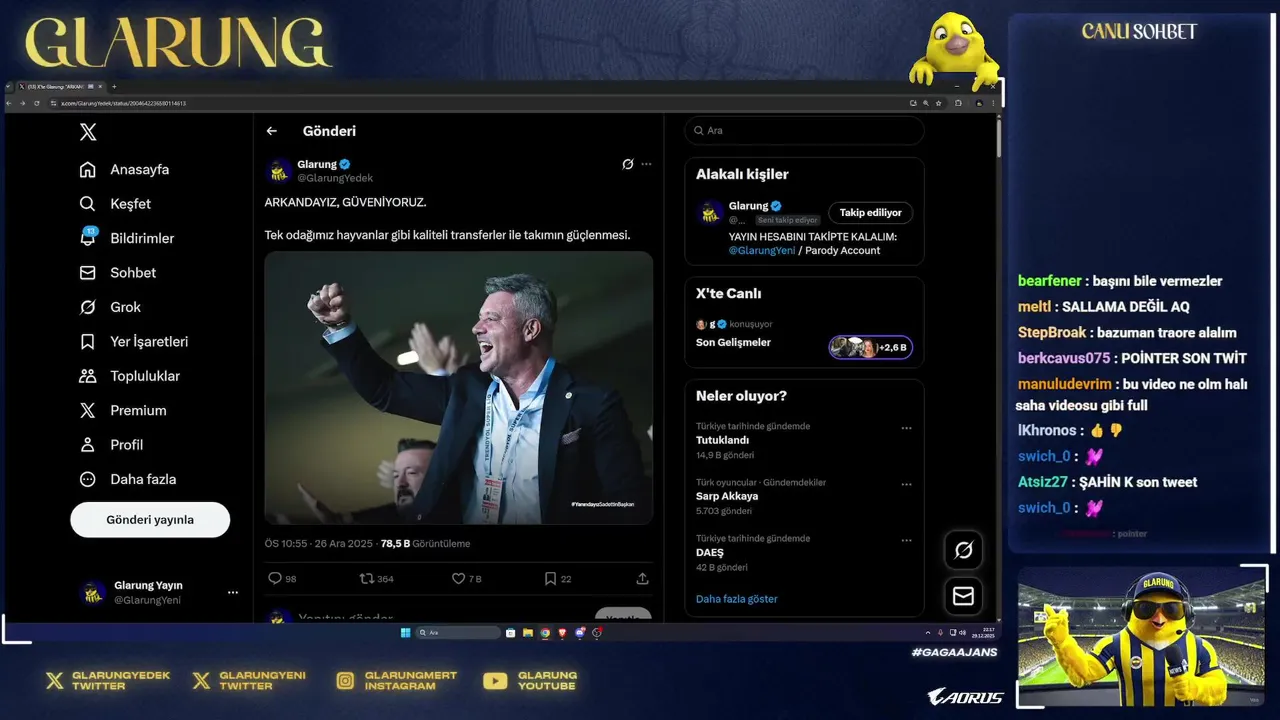Open Anasayfa home page
The width and height of the screenshot is (1280, 720).
(x=125, y=169)
